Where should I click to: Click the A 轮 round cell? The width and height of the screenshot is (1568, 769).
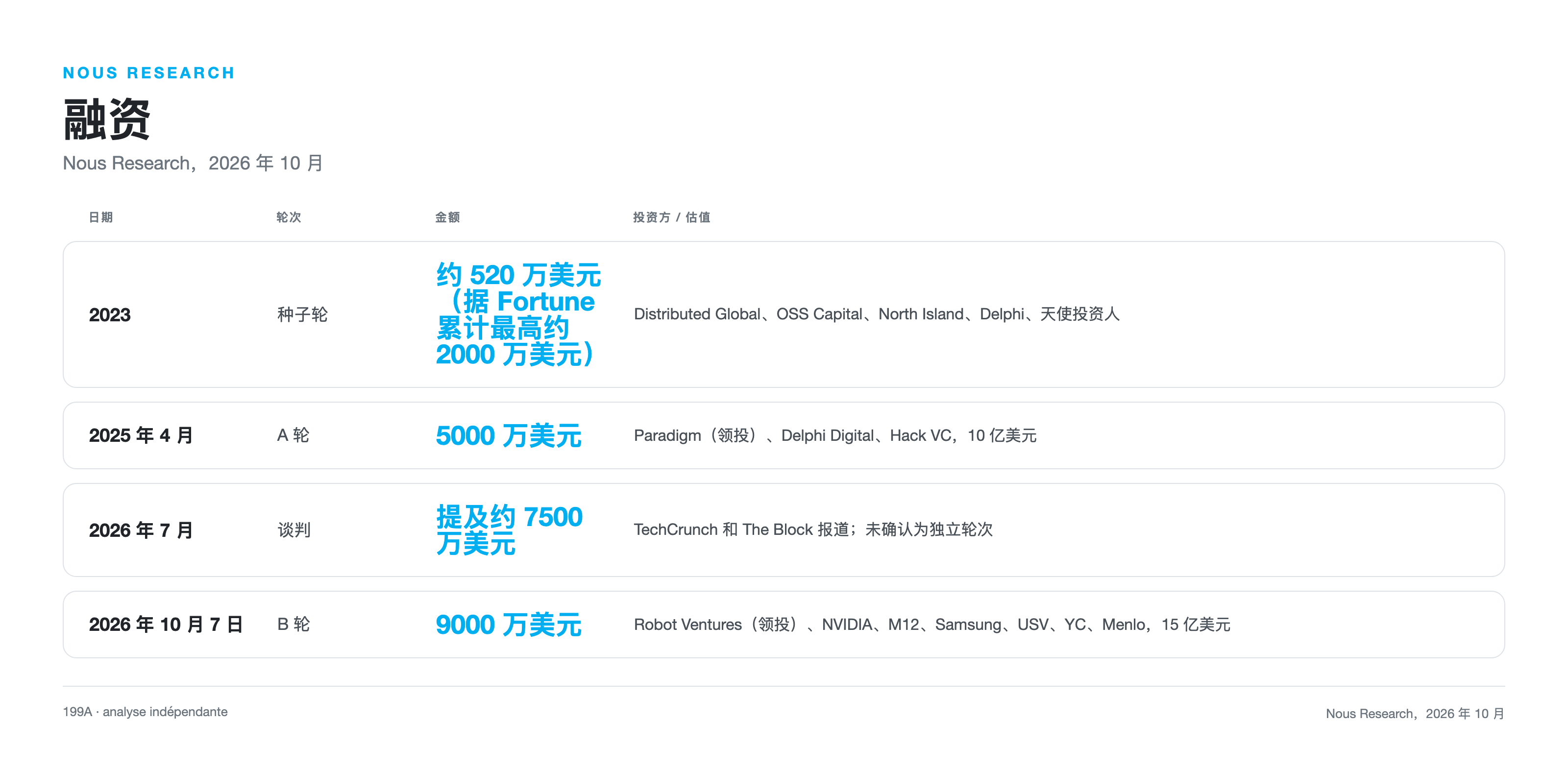tap(294, 435)
